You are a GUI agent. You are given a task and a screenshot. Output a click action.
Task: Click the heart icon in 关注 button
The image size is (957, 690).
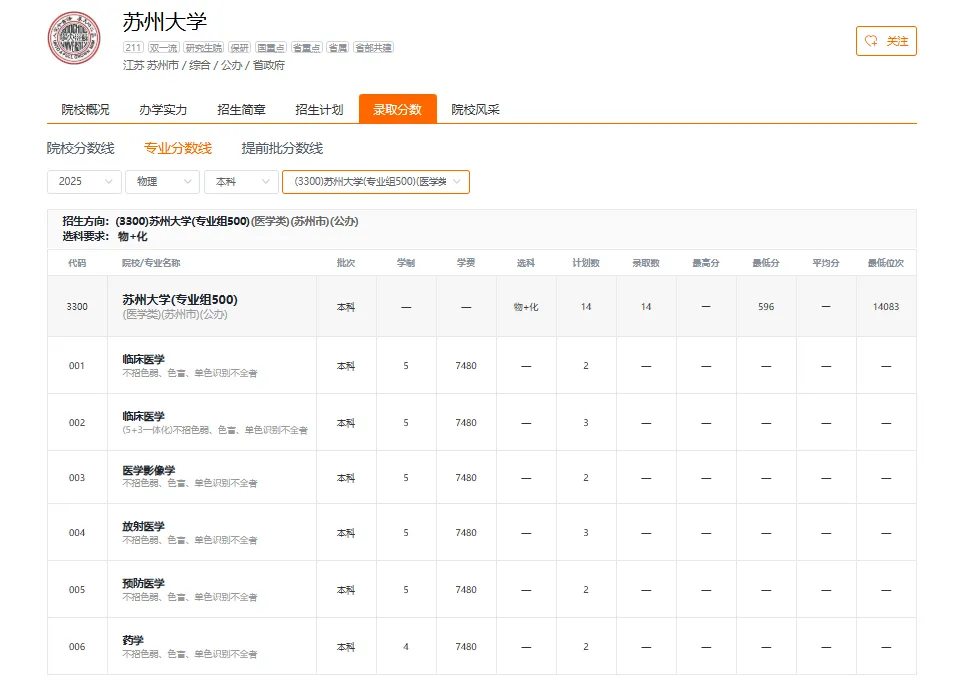(x=871, y=41)
